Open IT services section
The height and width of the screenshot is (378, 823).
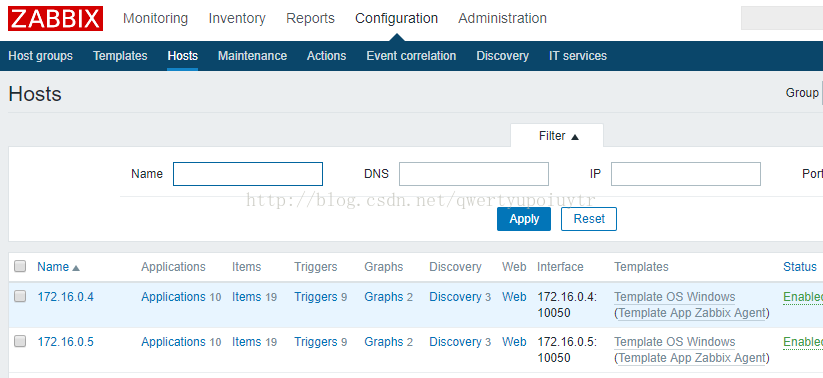tap(578, 56)
